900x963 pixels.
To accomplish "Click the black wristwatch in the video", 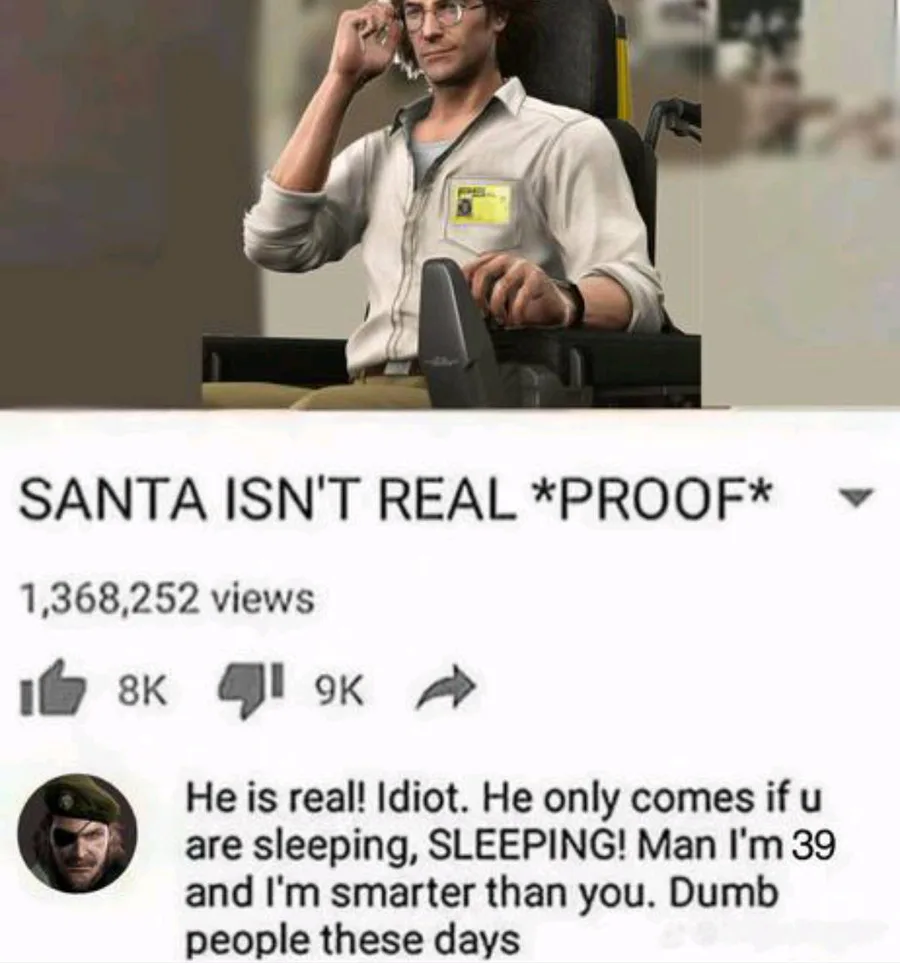I will point(574,301).
